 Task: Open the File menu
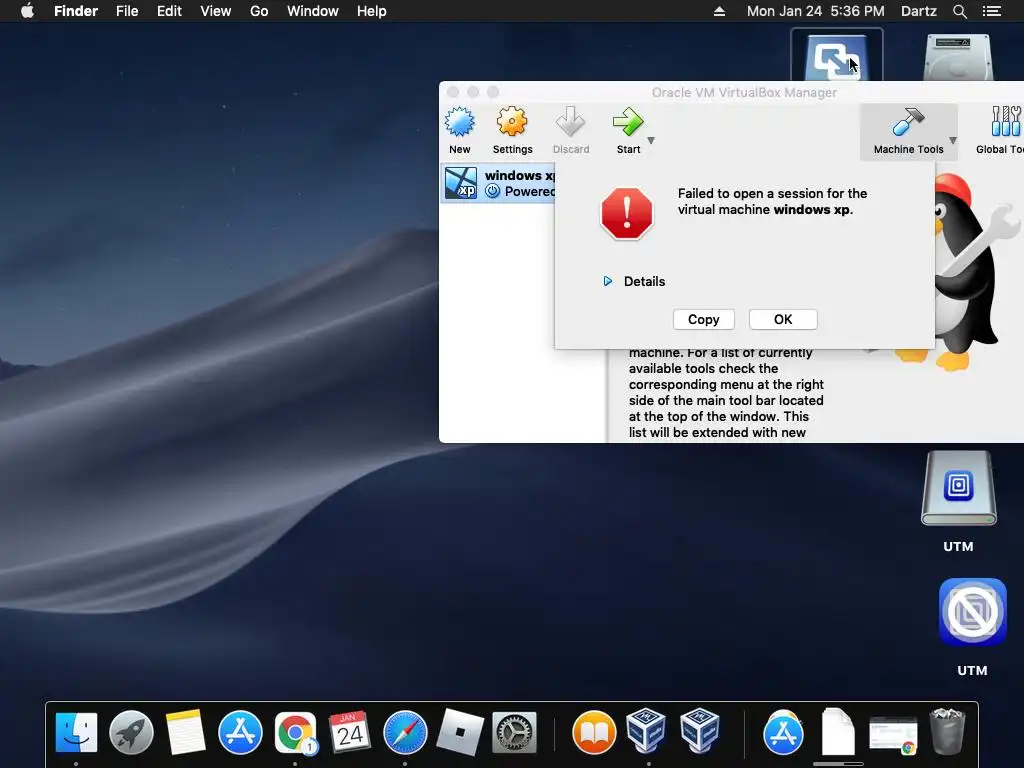(x=127, y=11)
